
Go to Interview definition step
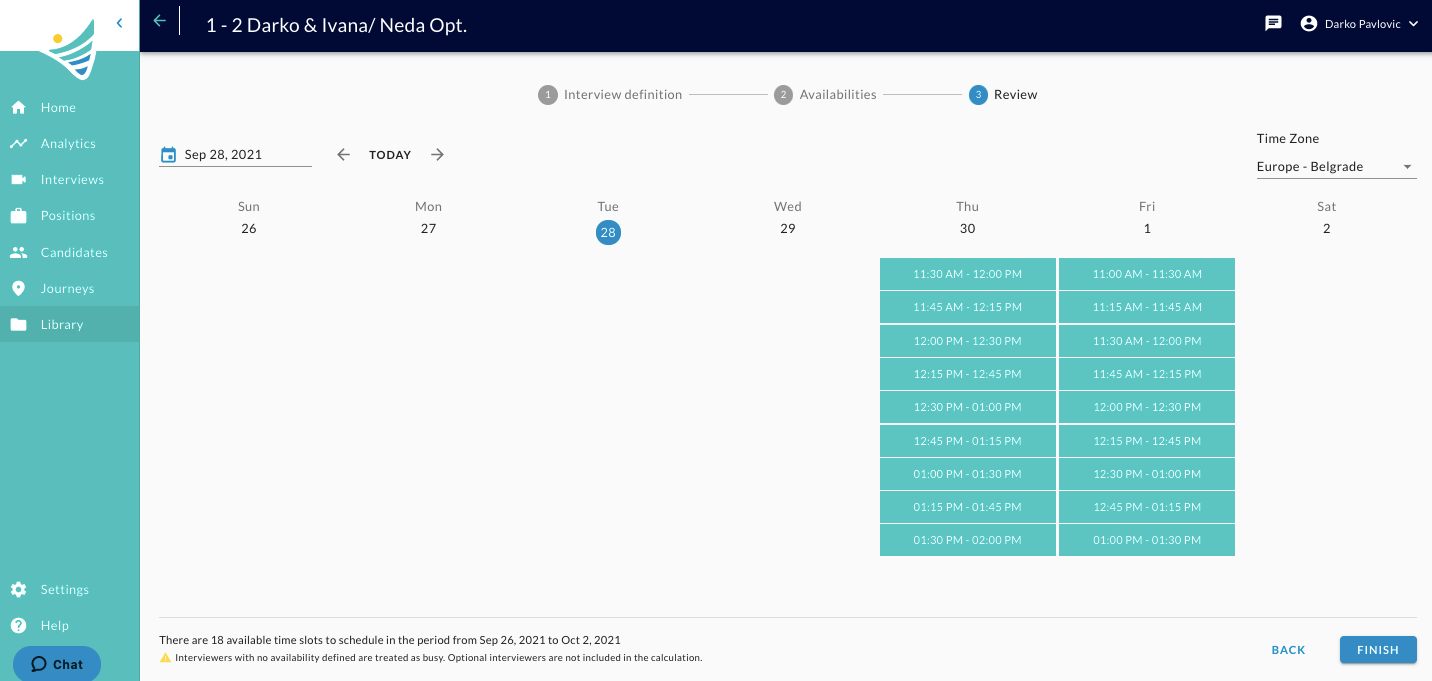click(x=610, y=95)
